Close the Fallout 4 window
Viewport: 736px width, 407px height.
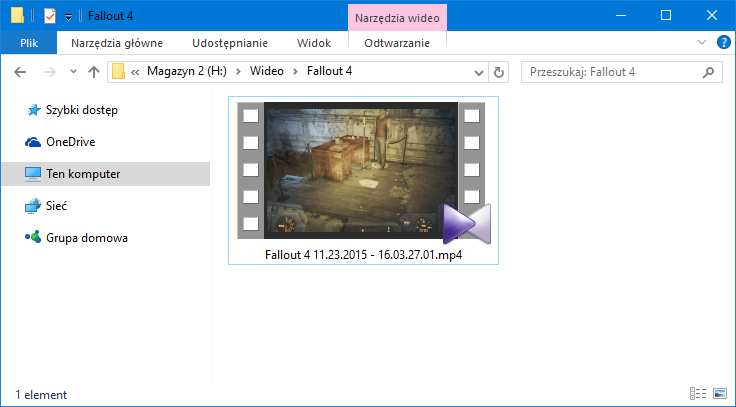[x=712, y=15]
